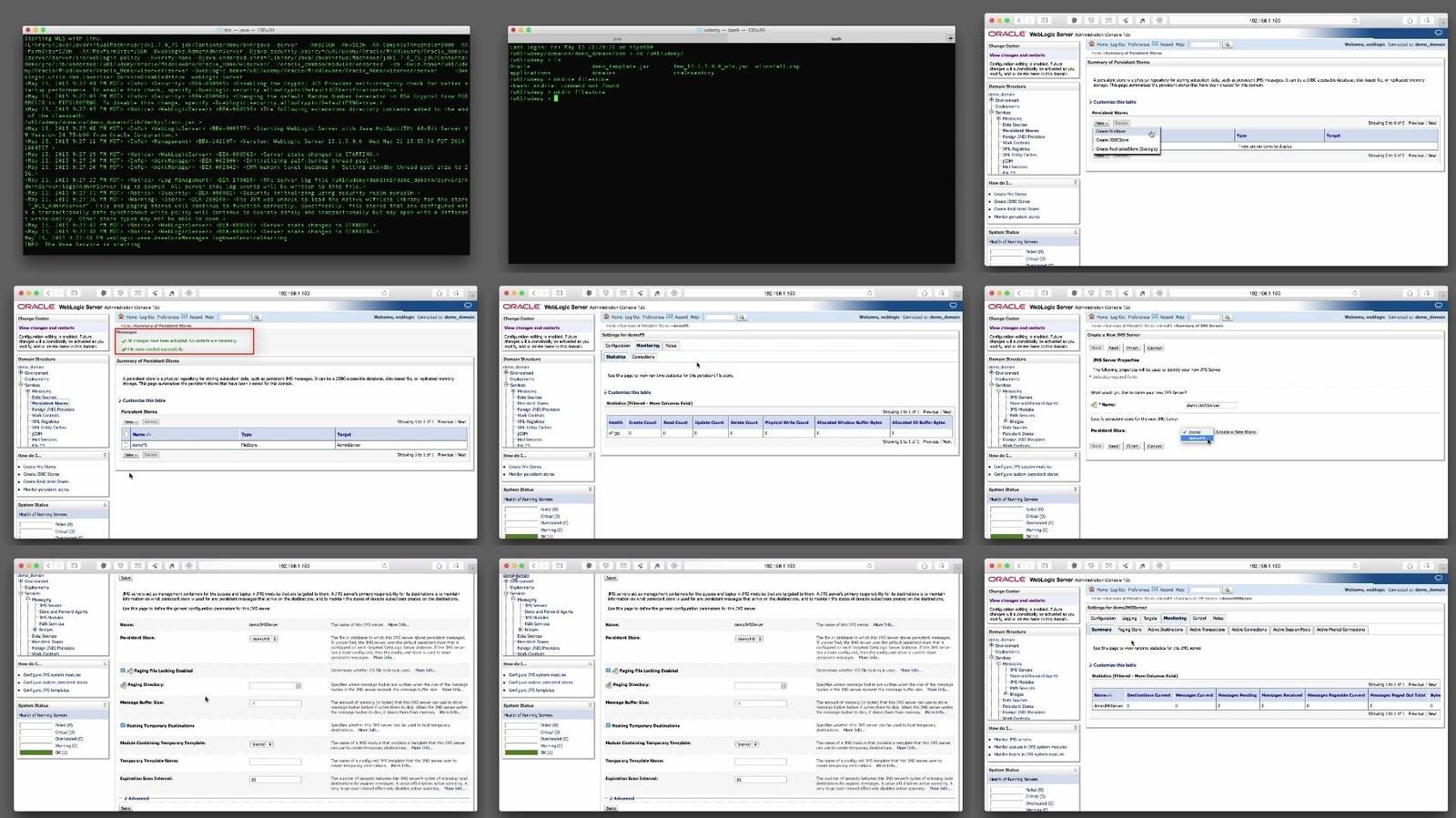Toggle Paging File Locking Enabled in window with mouse pointer
Viewport: 1456px width, 818px height.
pos(123,671)
